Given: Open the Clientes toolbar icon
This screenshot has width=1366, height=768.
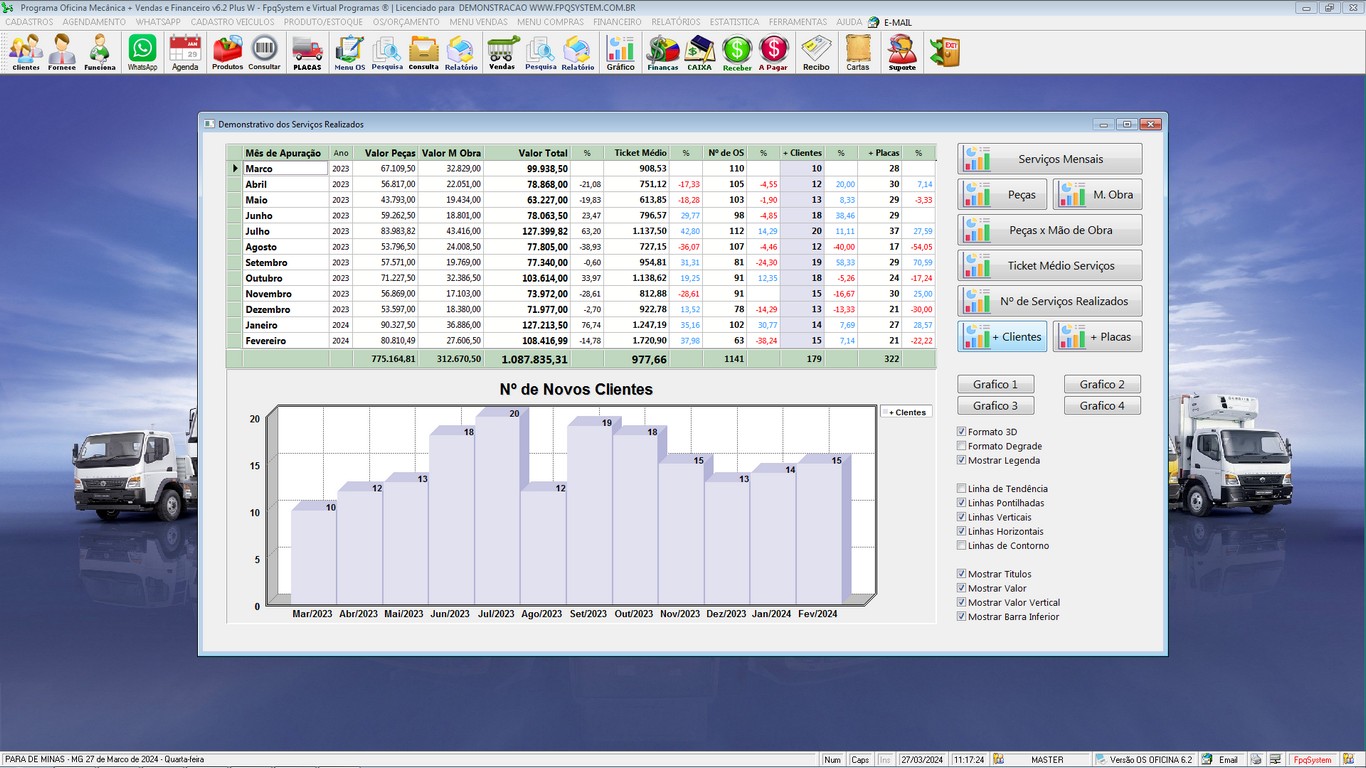Looking at the screenshot, I should pos(26,51).
